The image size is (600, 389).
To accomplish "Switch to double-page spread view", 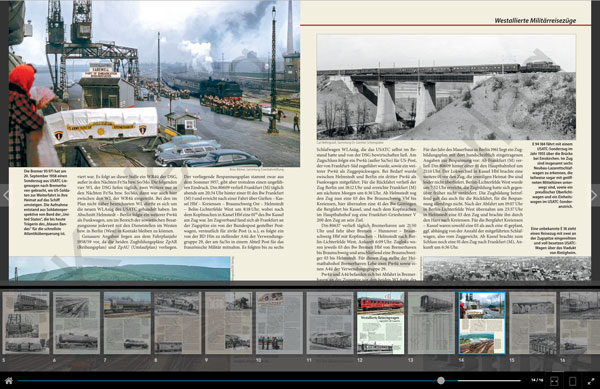I will click(x=554, y=381).
